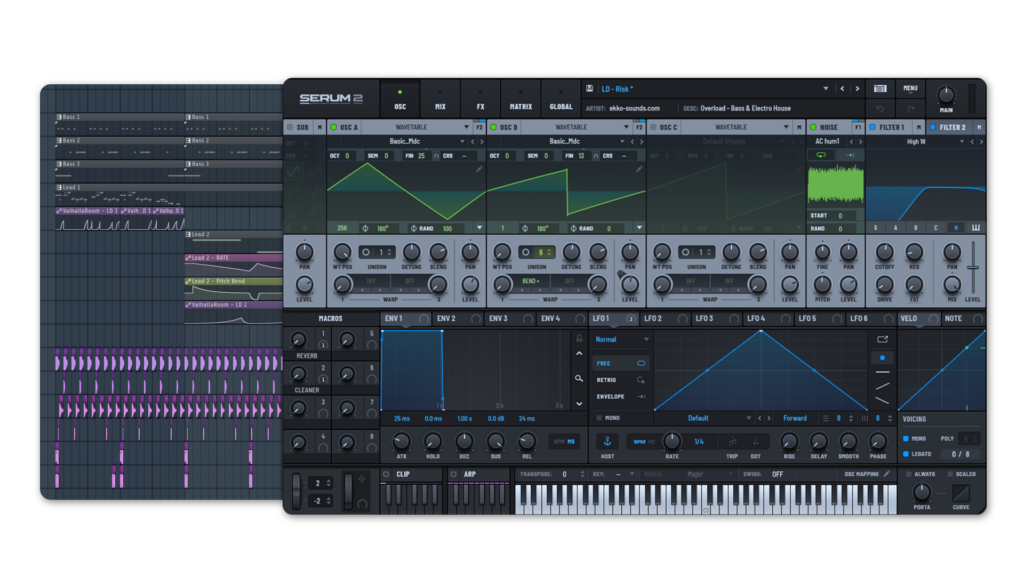This screenshot has width=1024, height=576.
Task: Click the pencil edit icon in OSC A
Action: 478,169
